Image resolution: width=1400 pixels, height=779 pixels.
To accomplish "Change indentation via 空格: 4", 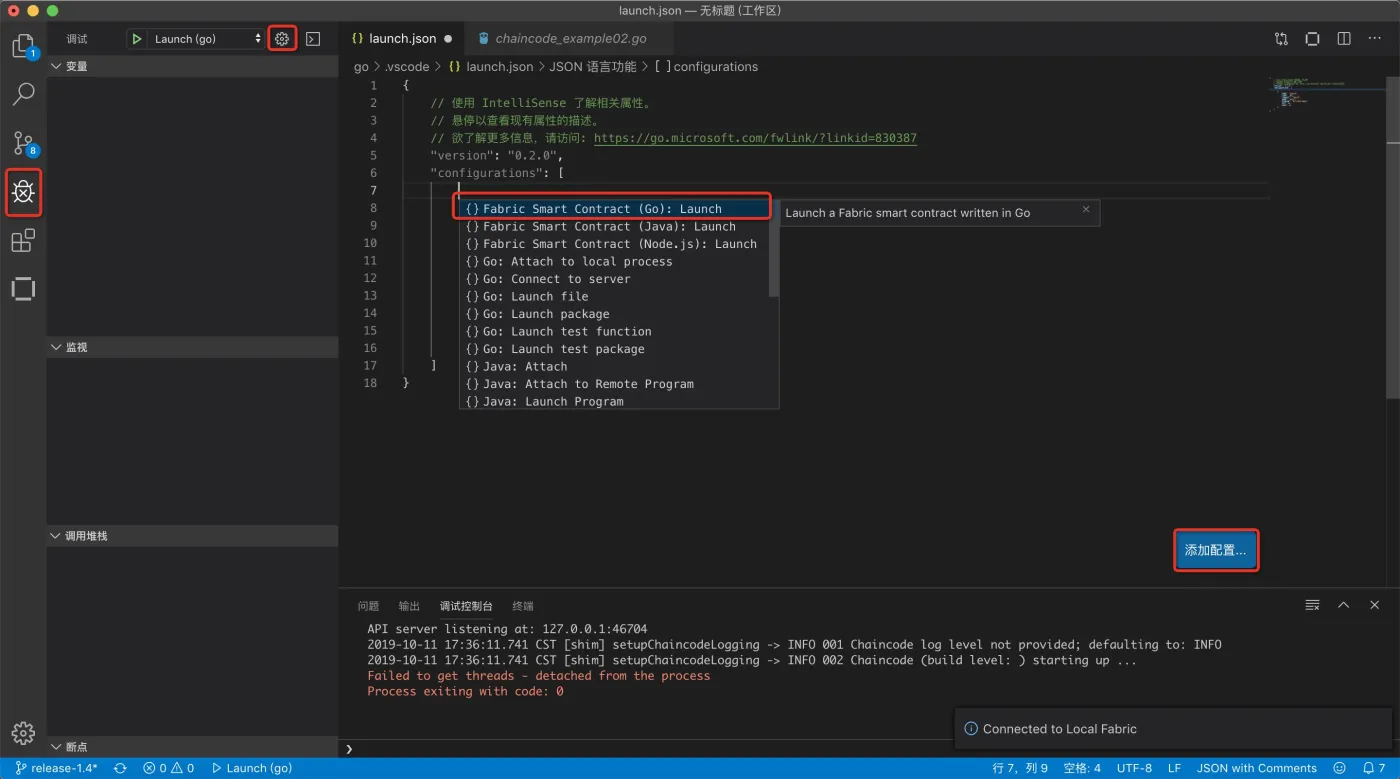I will pos(1082,768).
